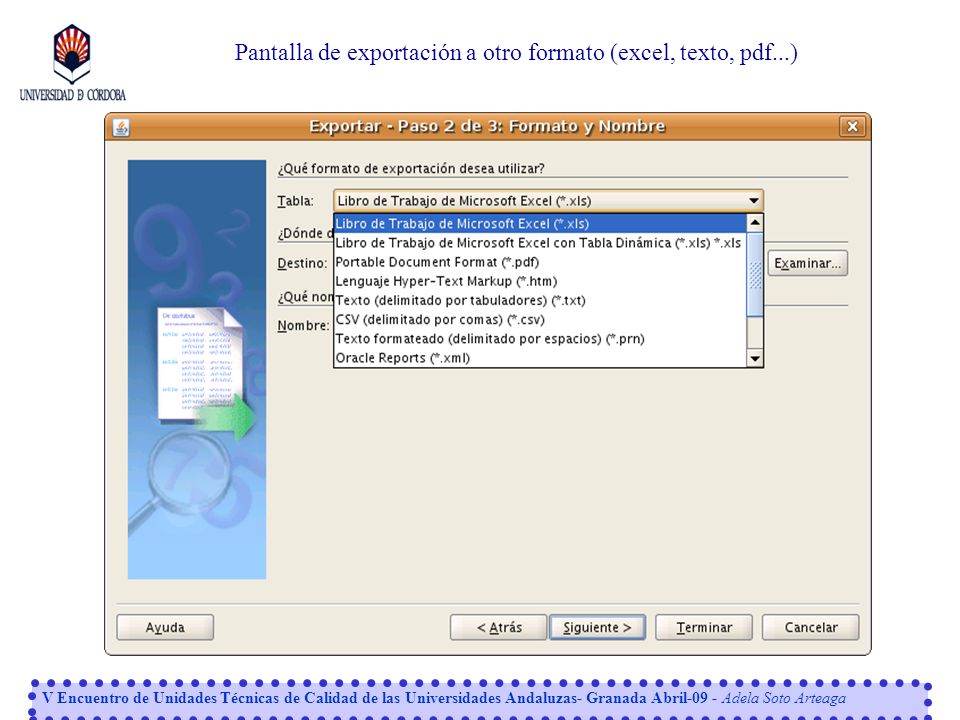This screenshot has width=960, height=720.
Task: Click the '¿Qué formato de exportación desea utilizar?' text
Action: [x=411, y=168]
